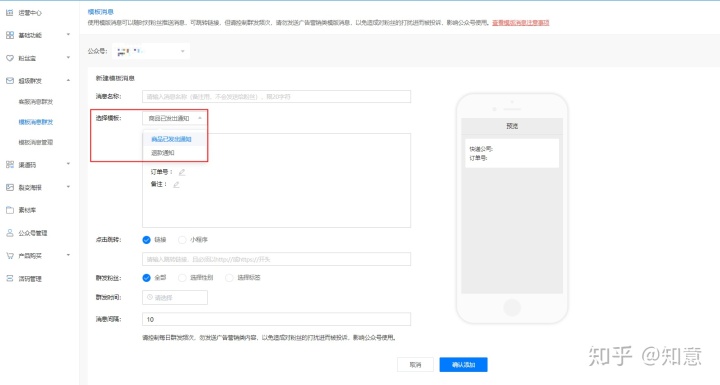Screen dimensions: 720x385
Task: Click the 运营中心 chart icon in sidebar
Action: click(10, 13)
